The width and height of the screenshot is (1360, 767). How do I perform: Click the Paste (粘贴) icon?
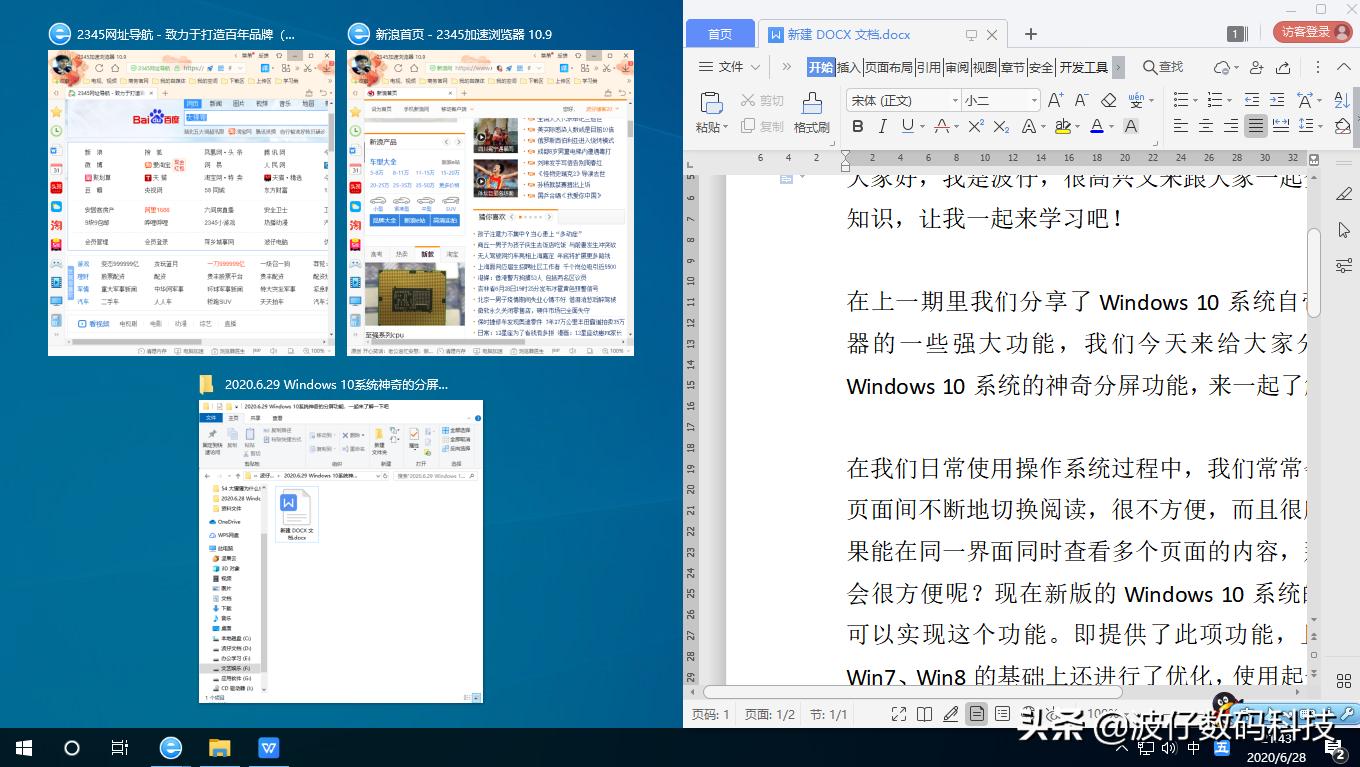point(712,103)
